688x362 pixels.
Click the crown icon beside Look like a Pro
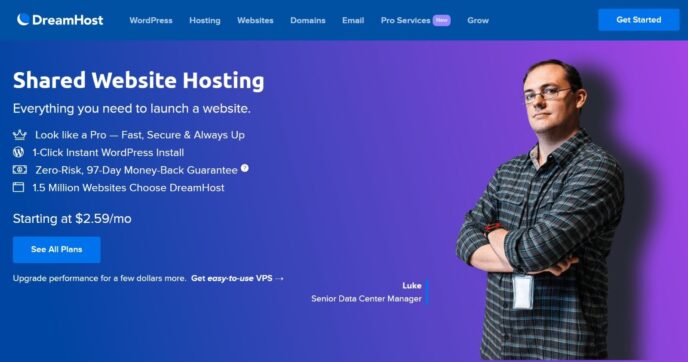(x=19, y=135)
